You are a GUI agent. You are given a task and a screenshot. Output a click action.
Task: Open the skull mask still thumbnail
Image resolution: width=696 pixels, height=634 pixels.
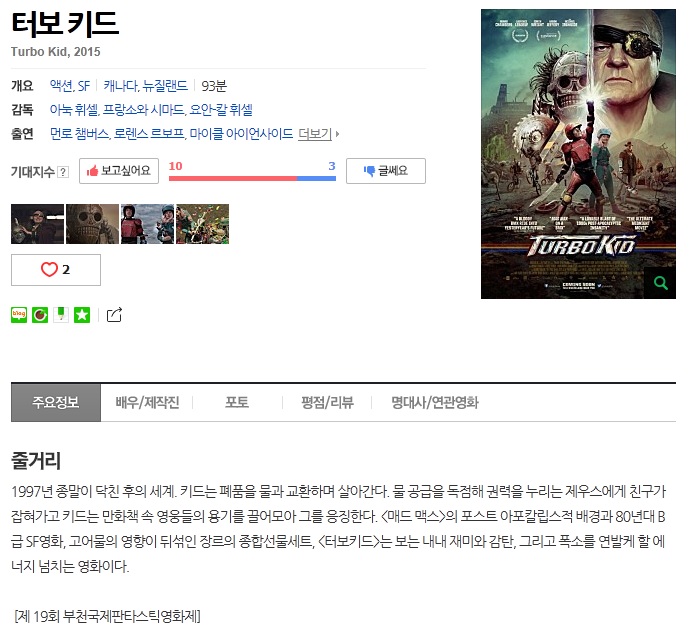pos(92,224)
